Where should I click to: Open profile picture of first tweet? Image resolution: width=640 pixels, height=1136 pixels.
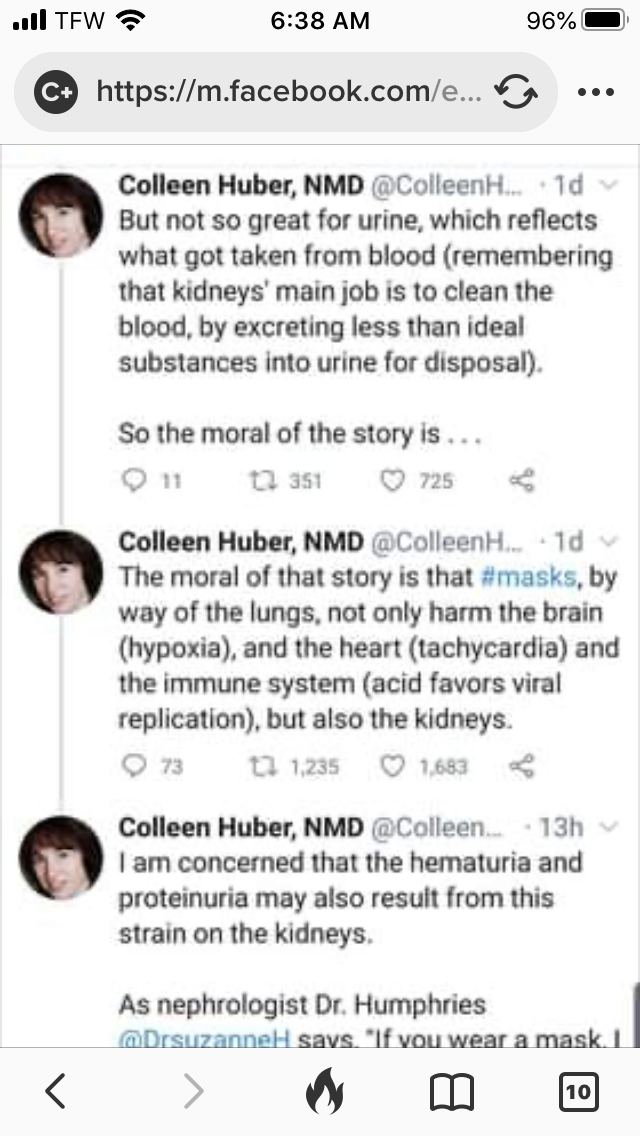tap(62, 215)
